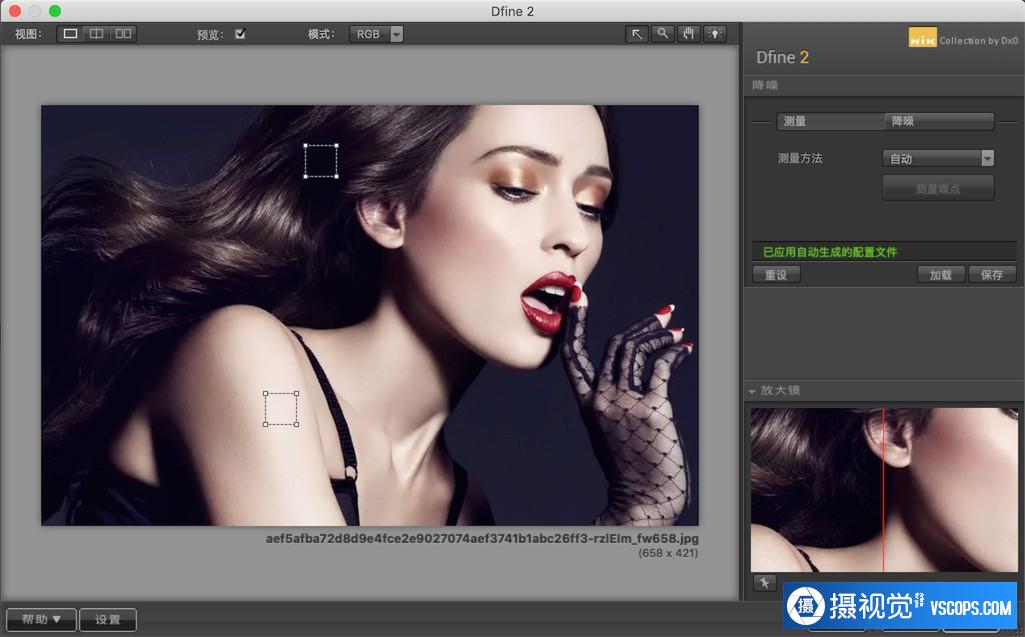Click the image file name text
The width and height of the screenshot is (1025, 637).
click(x=482, y=539)
